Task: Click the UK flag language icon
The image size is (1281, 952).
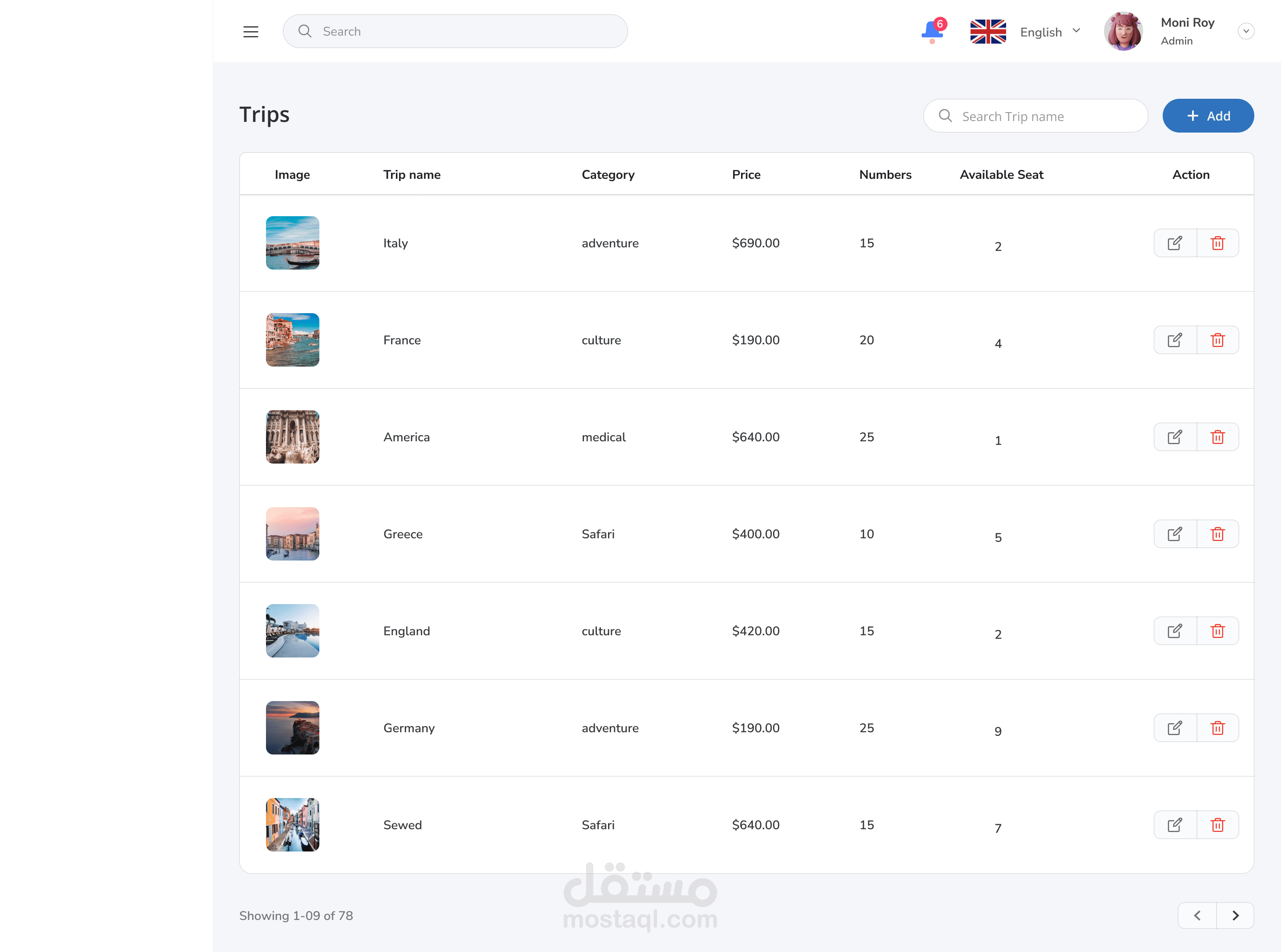Action: pos(988,32)
